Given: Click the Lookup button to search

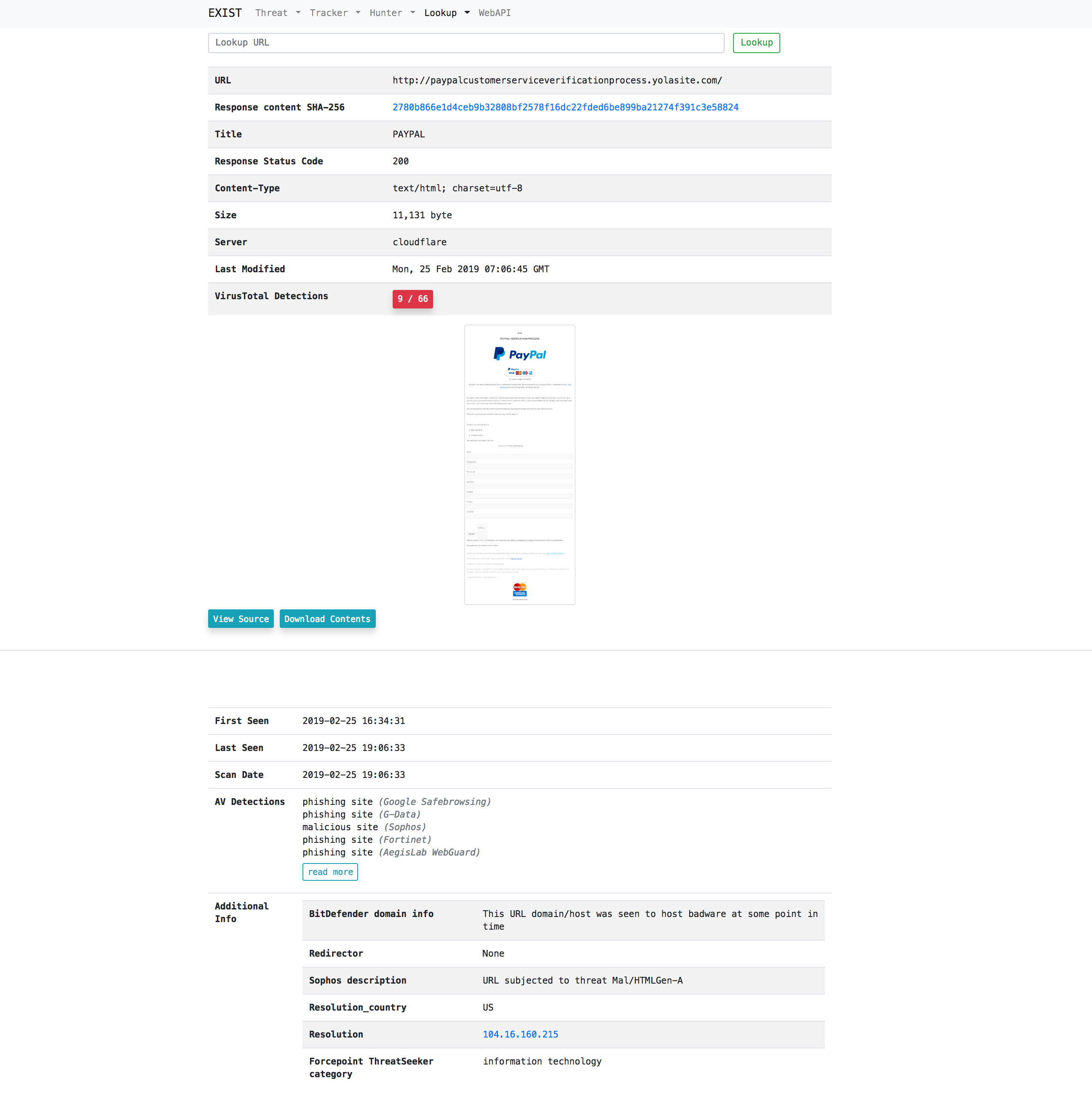Looking at the screenshot, I should 756,43.
